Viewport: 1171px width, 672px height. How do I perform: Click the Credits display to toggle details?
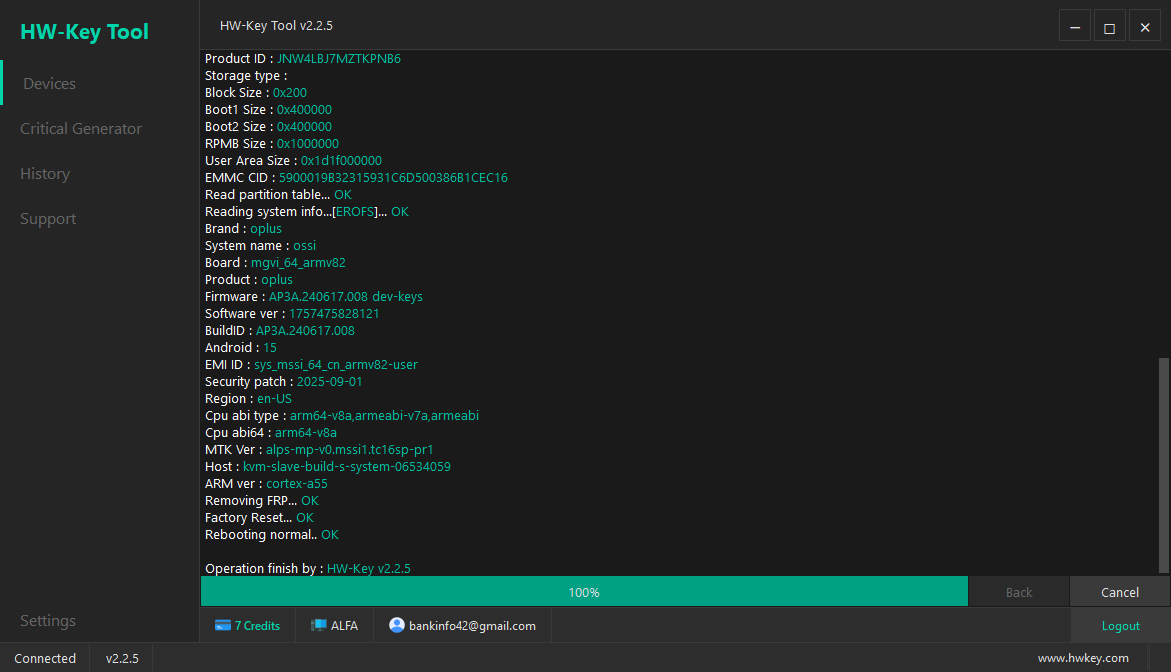click(x=247, y=625)
